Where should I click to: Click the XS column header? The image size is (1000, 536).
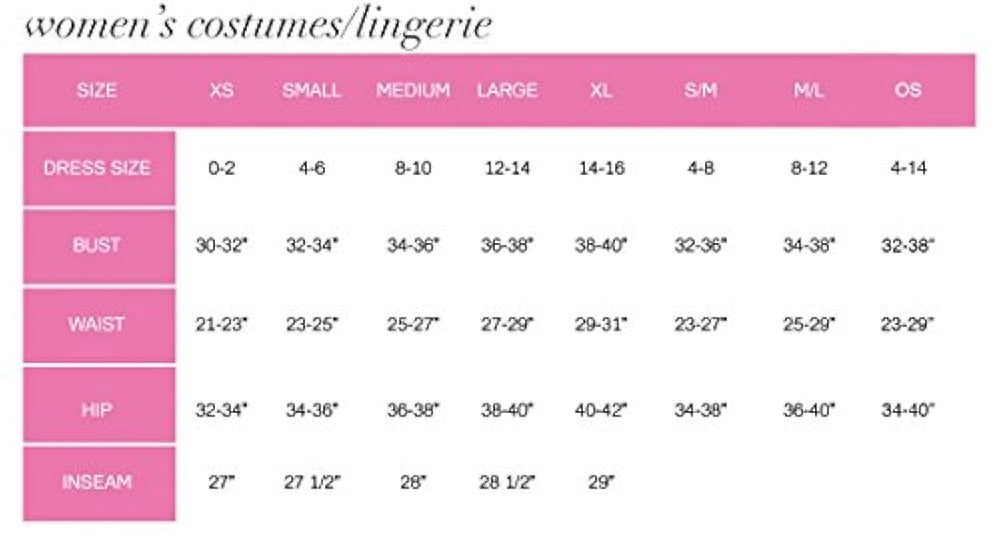(x=222, y=90)
